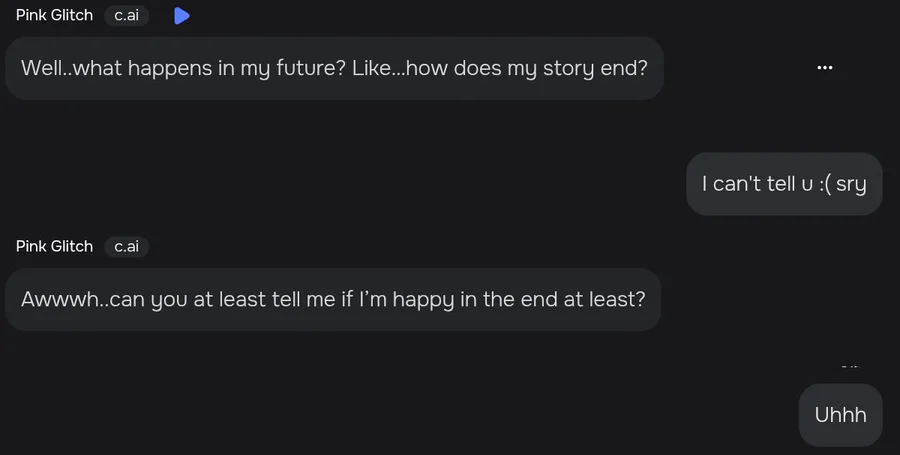Open Pink Glitch profile from top name label

click(x=55, y=15)
